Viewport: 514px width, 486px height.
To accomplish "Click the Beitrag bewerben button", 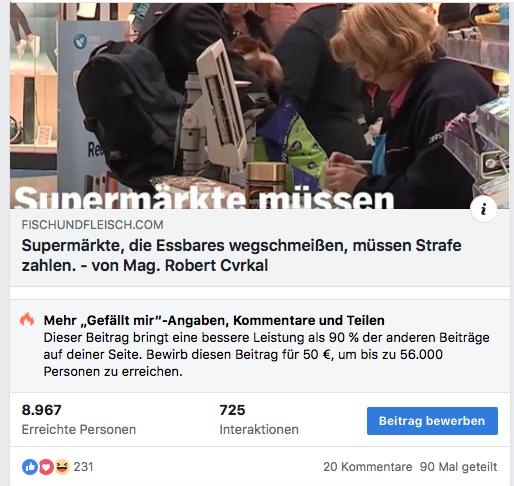I will click(x=432, y=421).
